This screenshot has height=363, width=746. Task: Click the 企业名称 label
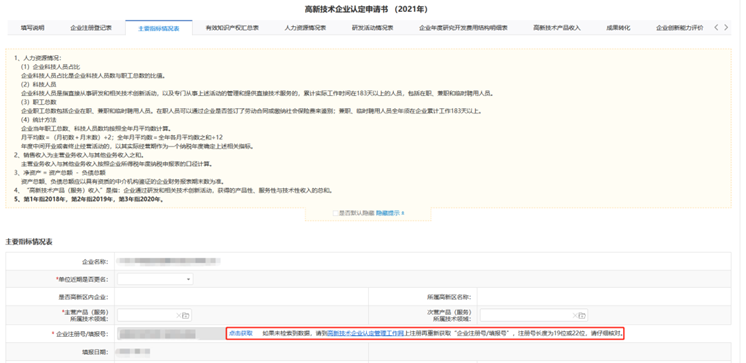[x=95, y=261]
